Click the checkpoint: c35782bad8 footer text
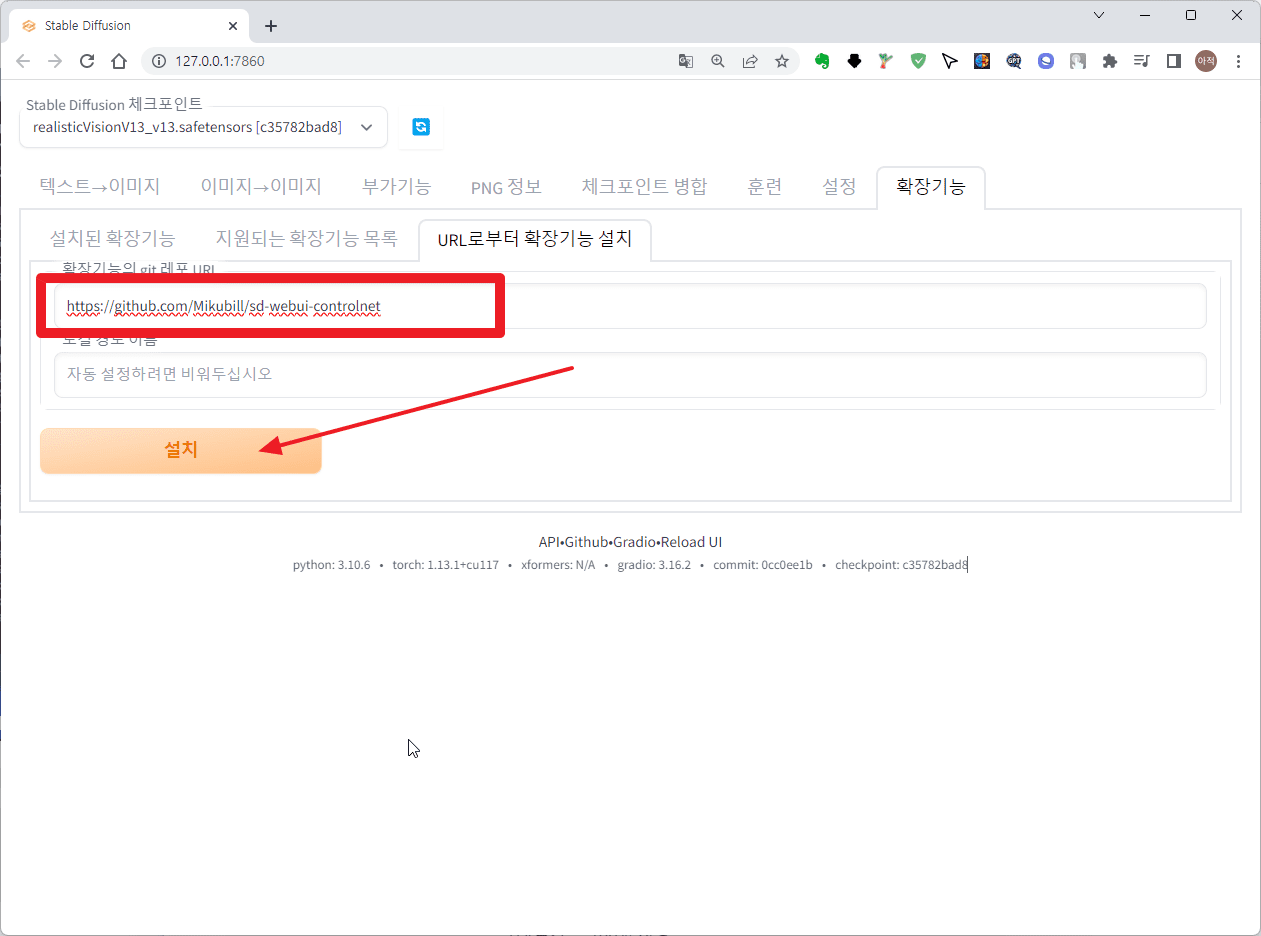Viewport: 1261px width, 936px height. pyautogui.click(x=901, y=565)
